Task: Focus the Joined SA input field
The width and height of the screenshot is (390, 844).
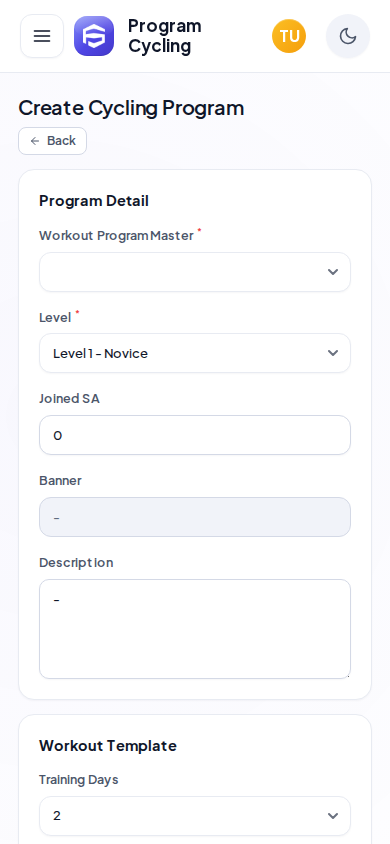Action: pos(195,435)
